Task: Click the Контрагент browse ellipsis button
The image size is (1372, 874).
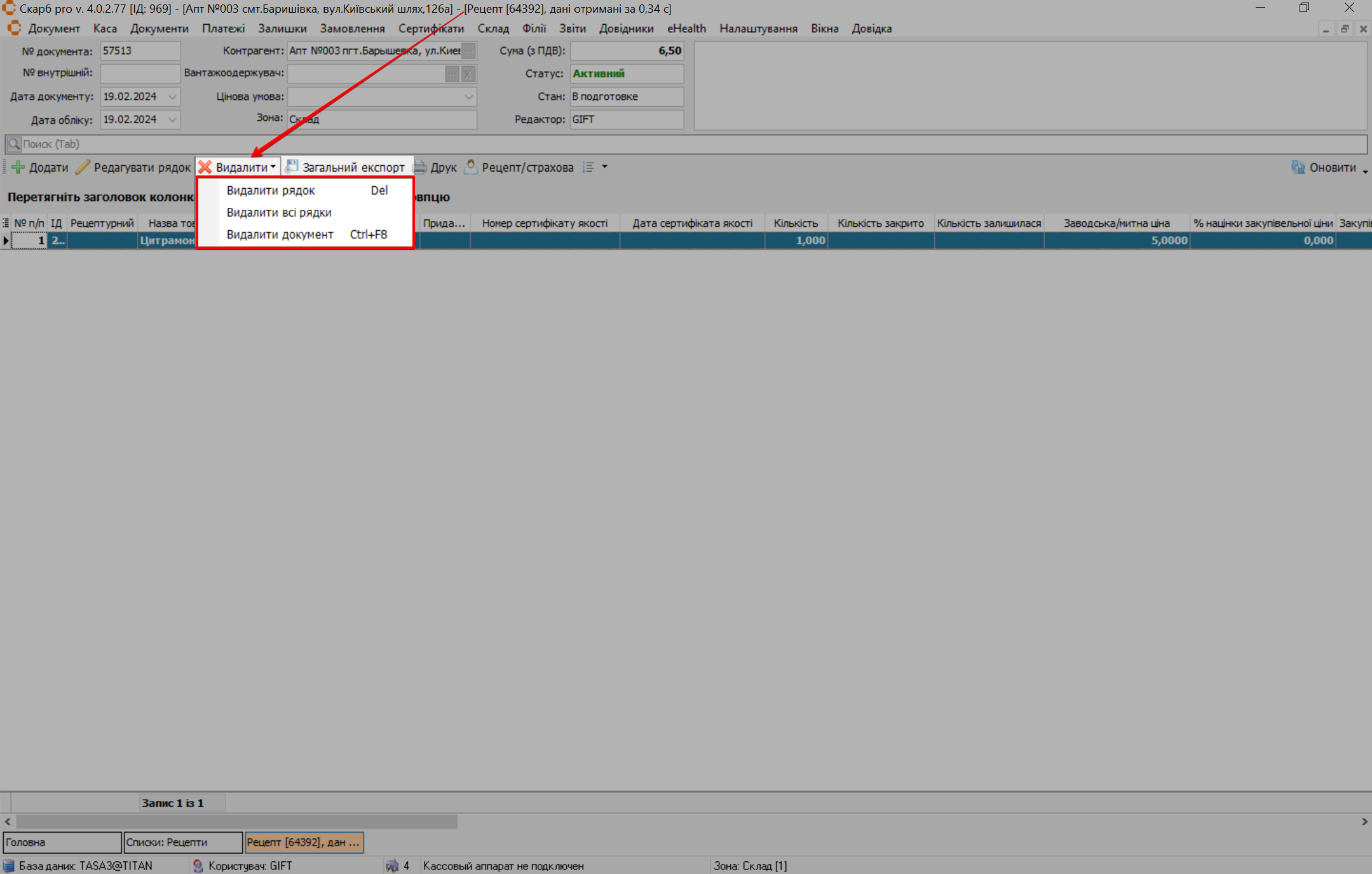Action: 468,51
